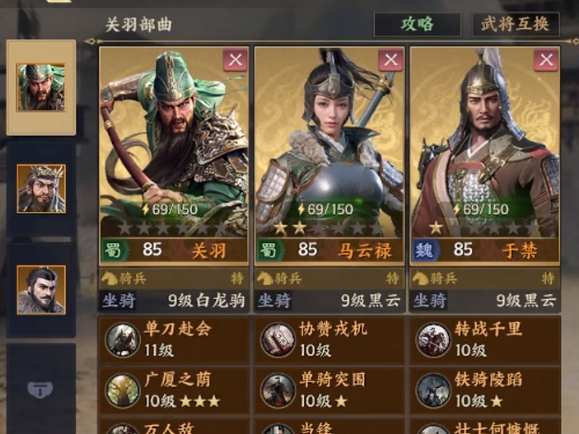
Task: Open the 广厦之荫 skill icon
Action: tap(123, 391)
